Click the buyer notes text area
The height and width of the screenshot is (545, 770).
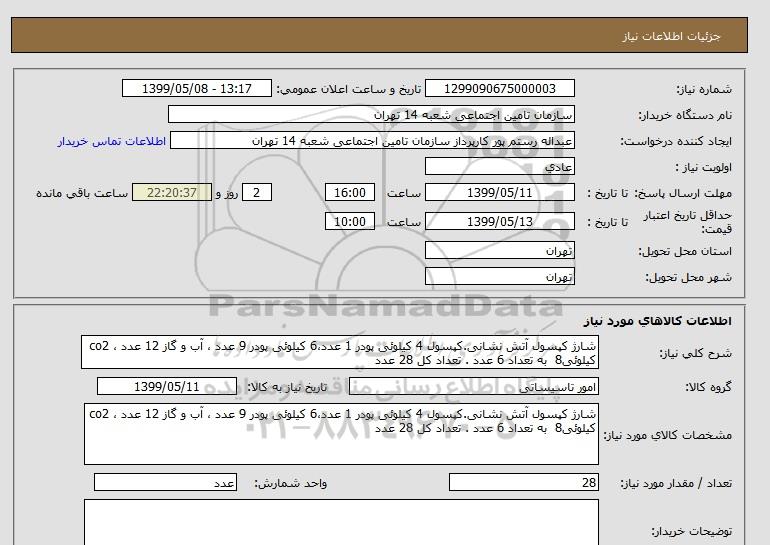pyautogui.click(x=341, y=522)
